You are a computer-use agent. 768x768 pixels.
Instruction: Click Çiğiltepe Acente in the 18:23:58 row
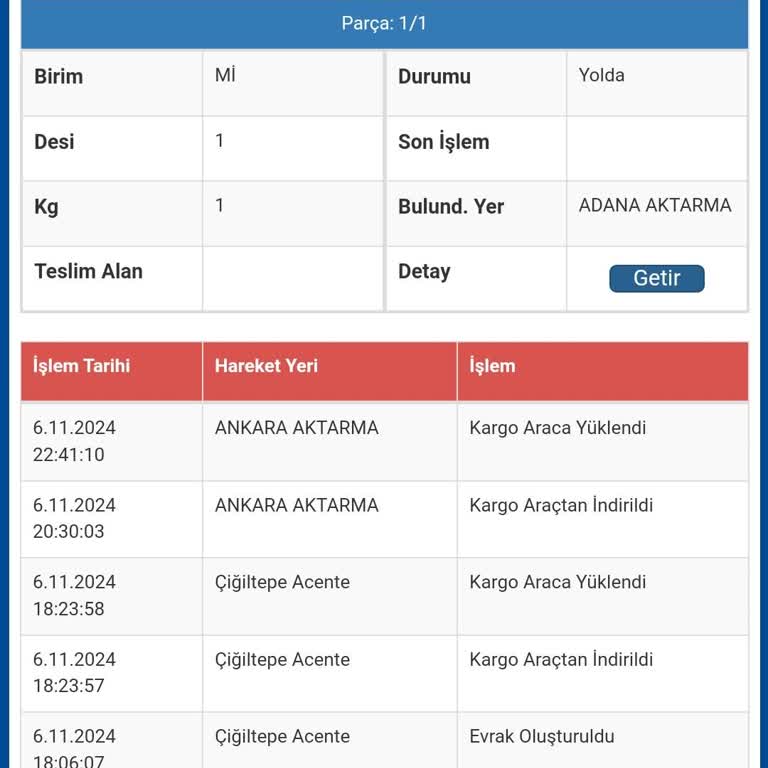click(282, 582)
